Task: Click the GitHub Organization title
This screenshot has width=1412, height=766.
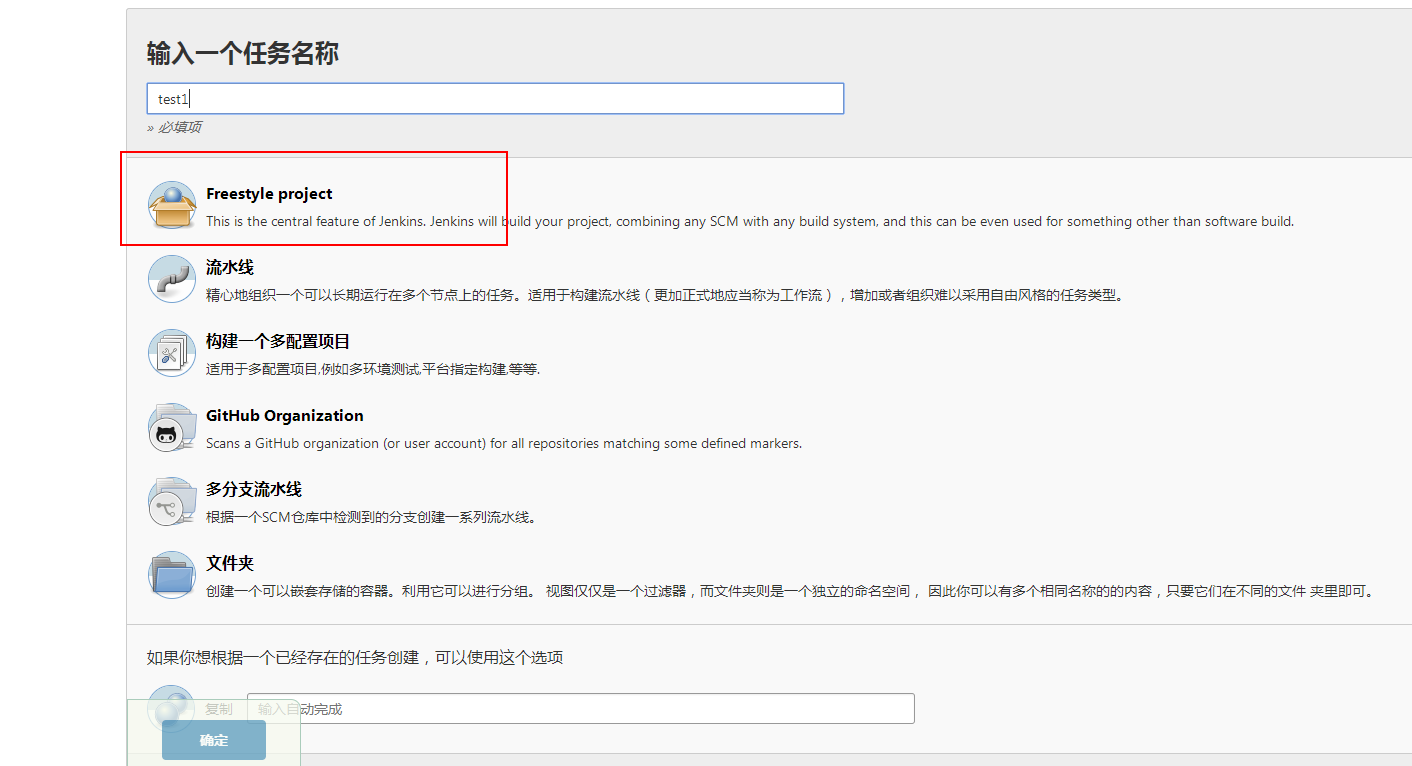Action: tap(285, 416)
